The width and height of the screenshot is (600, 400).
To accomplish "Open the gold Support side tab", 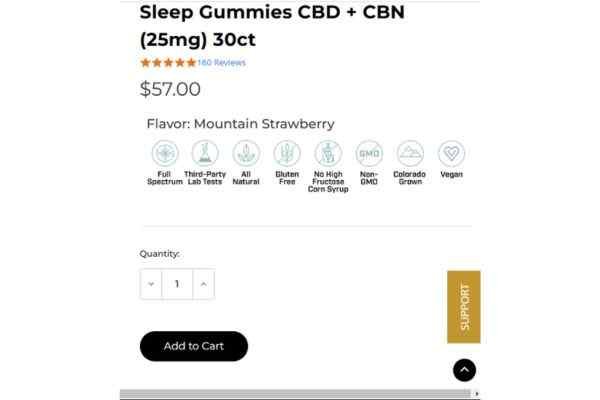I will pyautogui.click(x=463, y=307).
